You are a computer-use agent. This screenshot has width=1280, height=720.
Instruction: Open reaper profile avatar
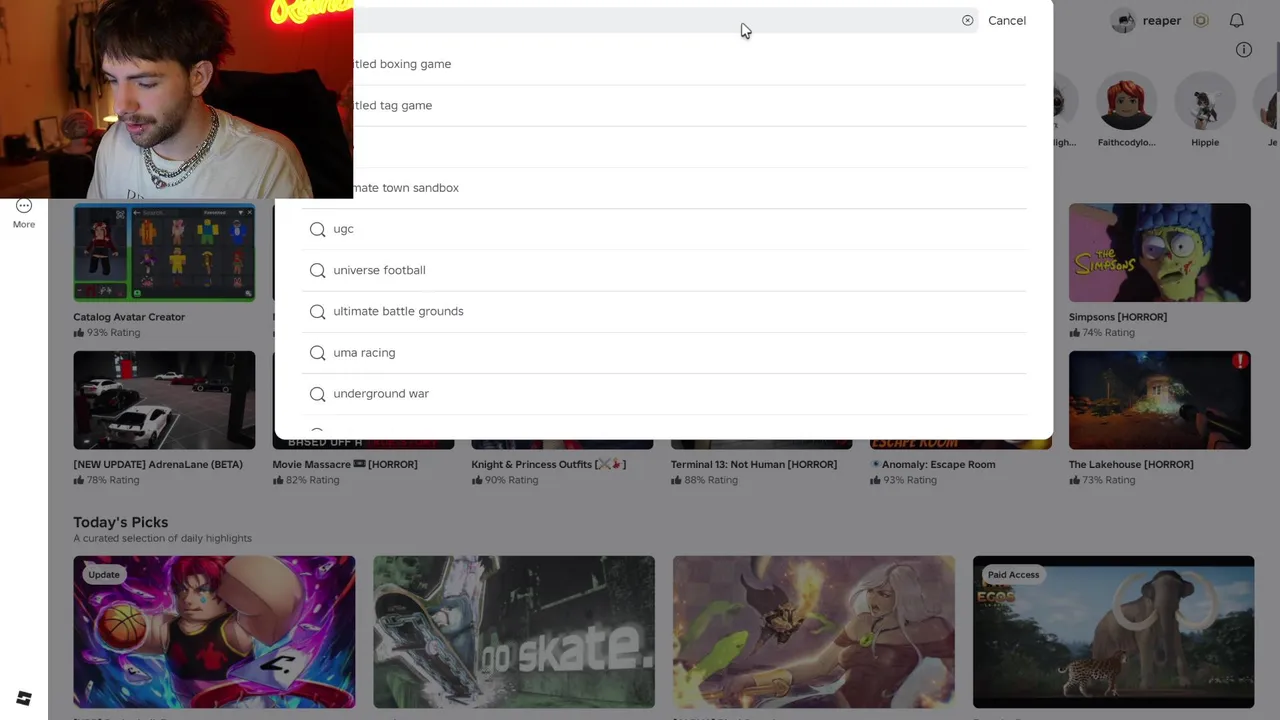[1124, 20]
